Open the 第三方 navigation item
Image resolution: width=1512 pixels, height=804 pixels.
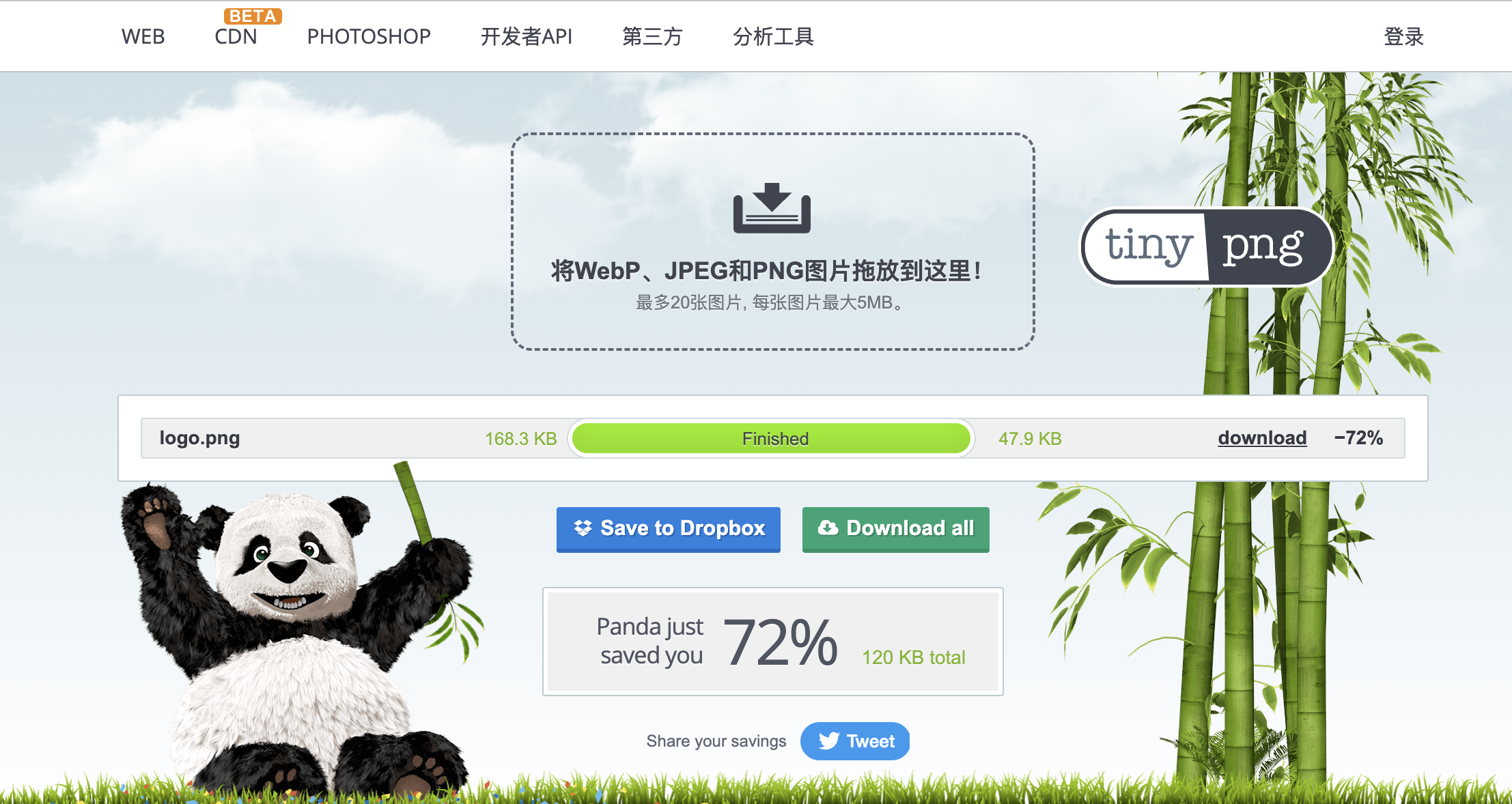652,36
